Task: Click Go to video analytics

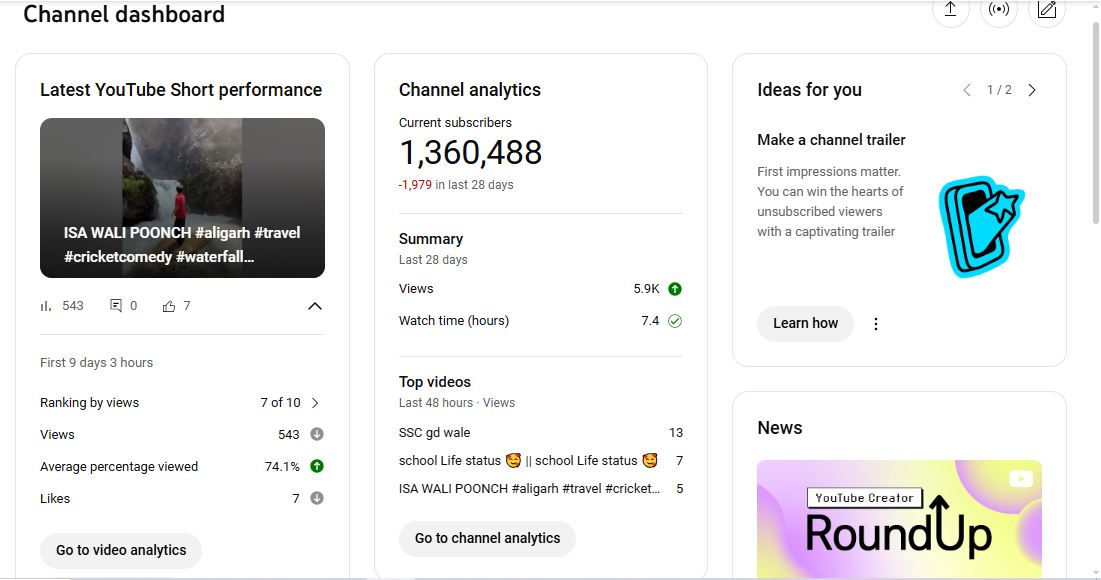Action: coord(121,551)
